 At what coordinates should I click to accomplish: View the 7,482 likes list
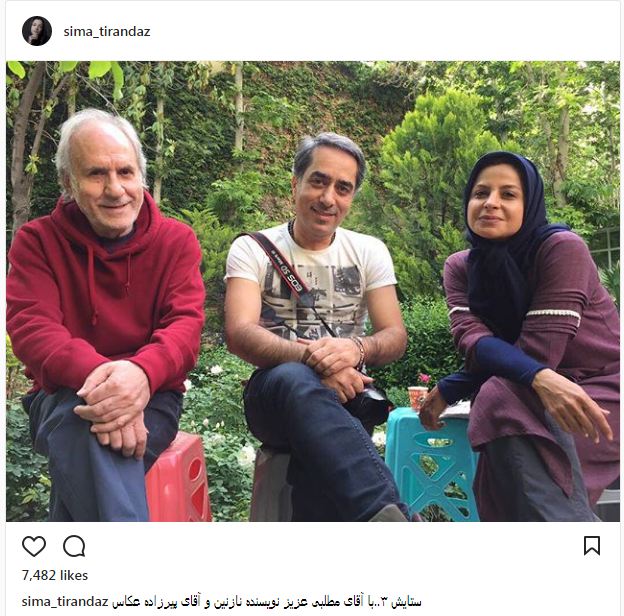[x=55, y=575]
